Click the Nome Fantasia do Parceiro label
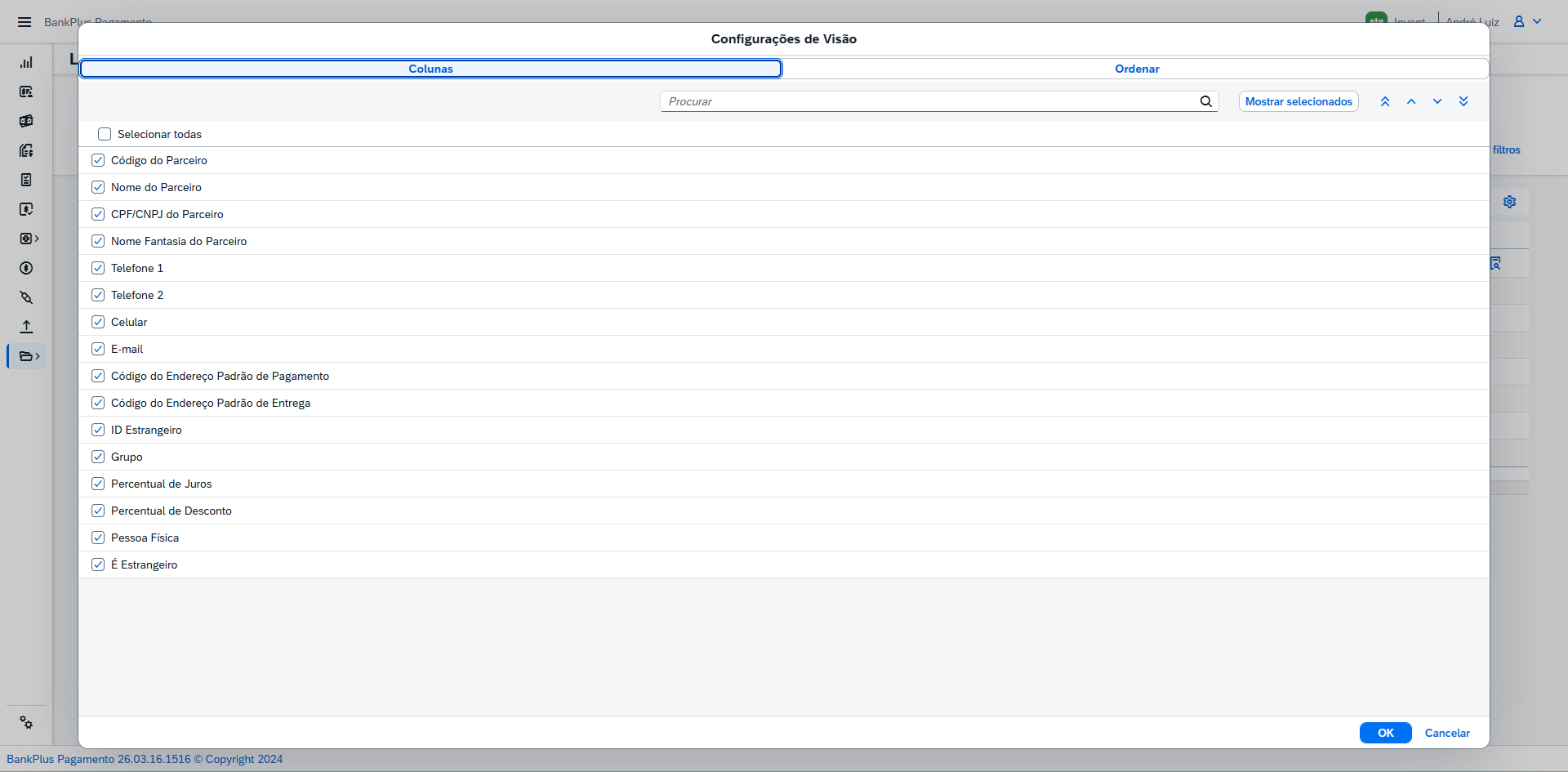1568x772 pixels. pos(179,241)
